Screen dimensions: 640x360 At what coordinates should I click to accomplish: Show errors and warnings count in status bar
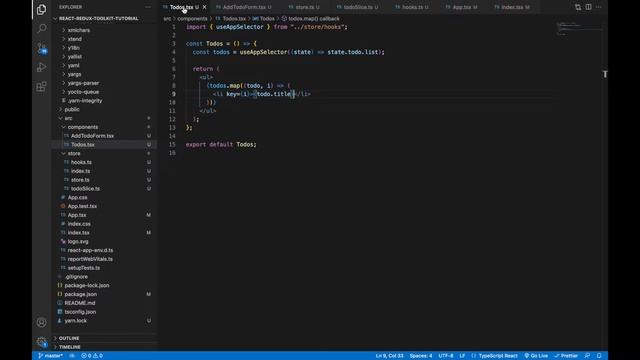point(92,356)
